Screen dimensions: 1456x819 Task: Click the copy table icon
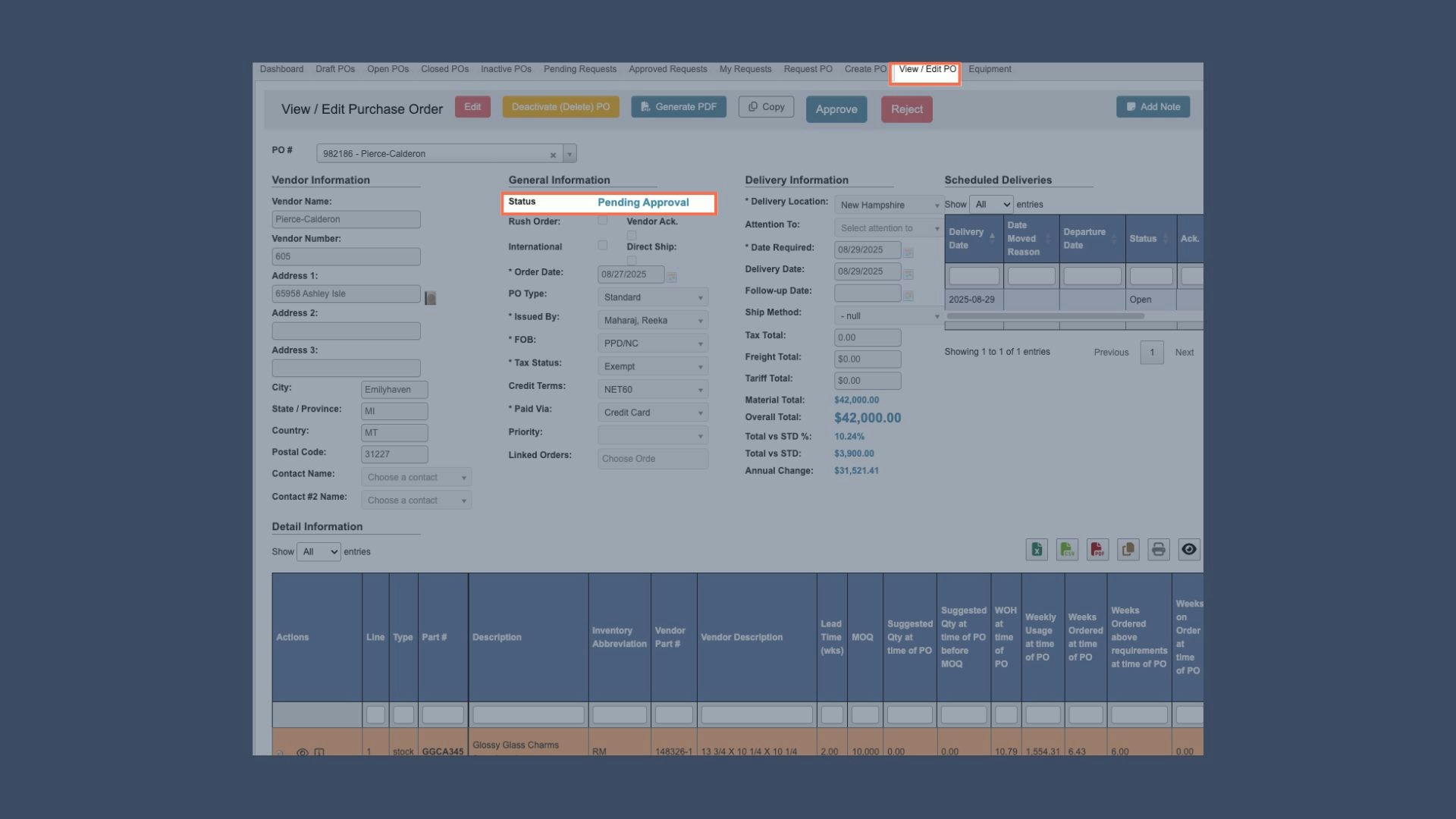click(1128, 550)
